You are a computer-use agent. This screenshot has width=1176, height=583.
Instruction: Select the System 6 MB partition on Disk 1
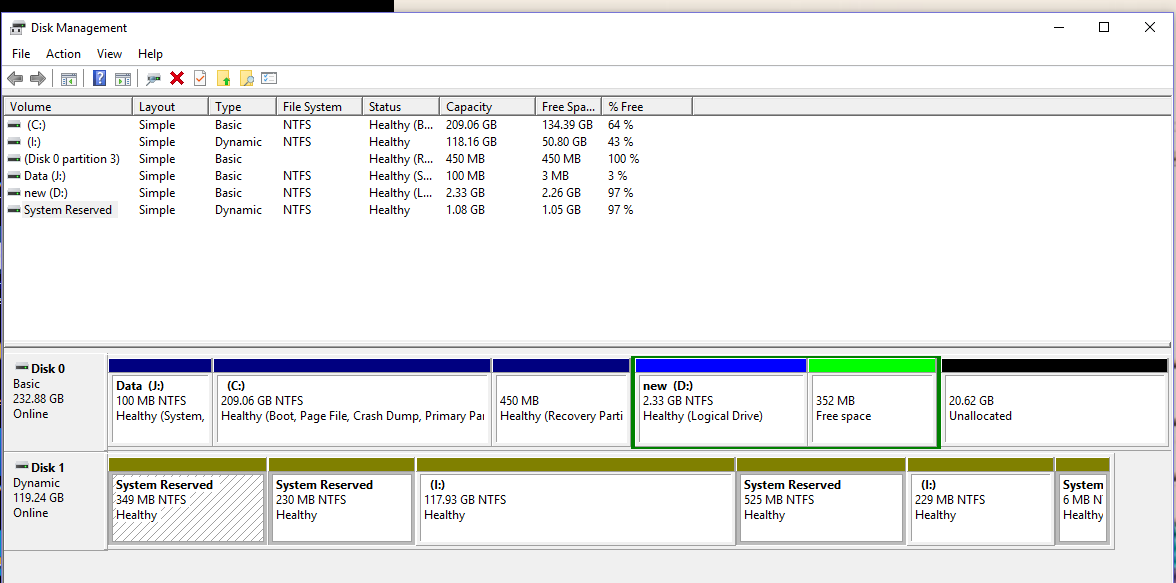[x=1082, y=501]
